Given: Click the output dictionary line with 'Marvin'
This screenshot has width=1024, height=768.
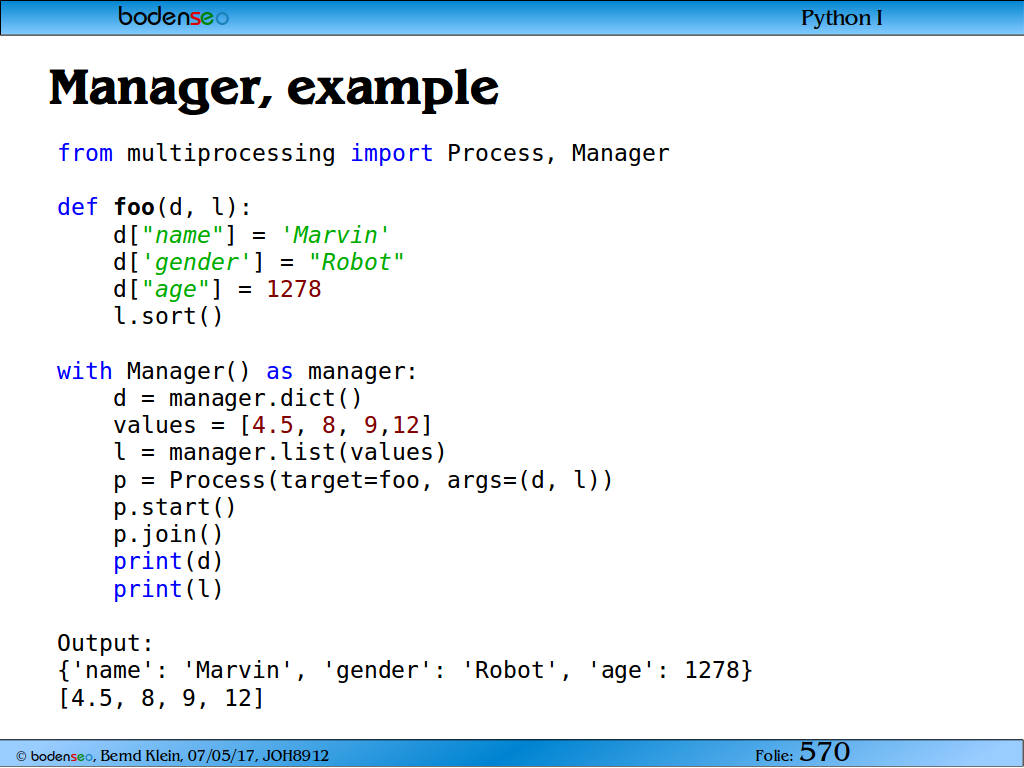Looking at the screenshot, I should 405,671.
